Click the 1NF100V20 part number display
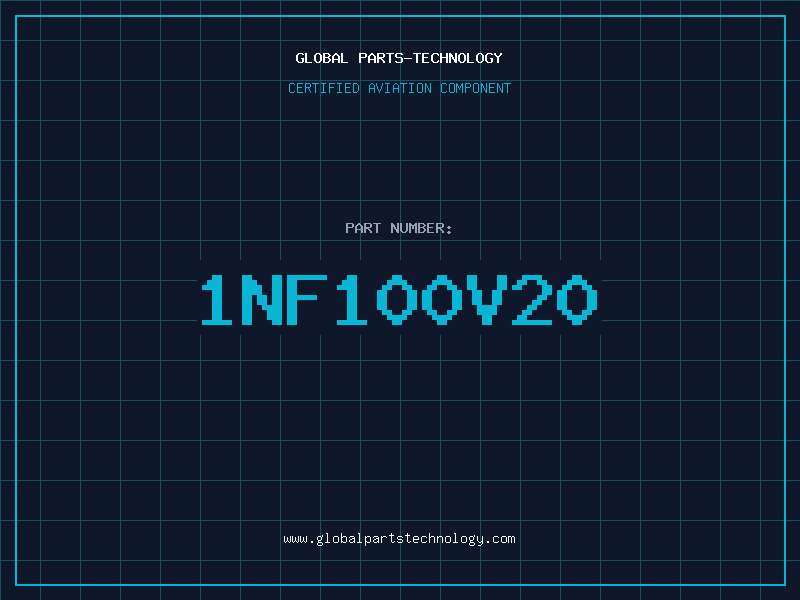 400,300
